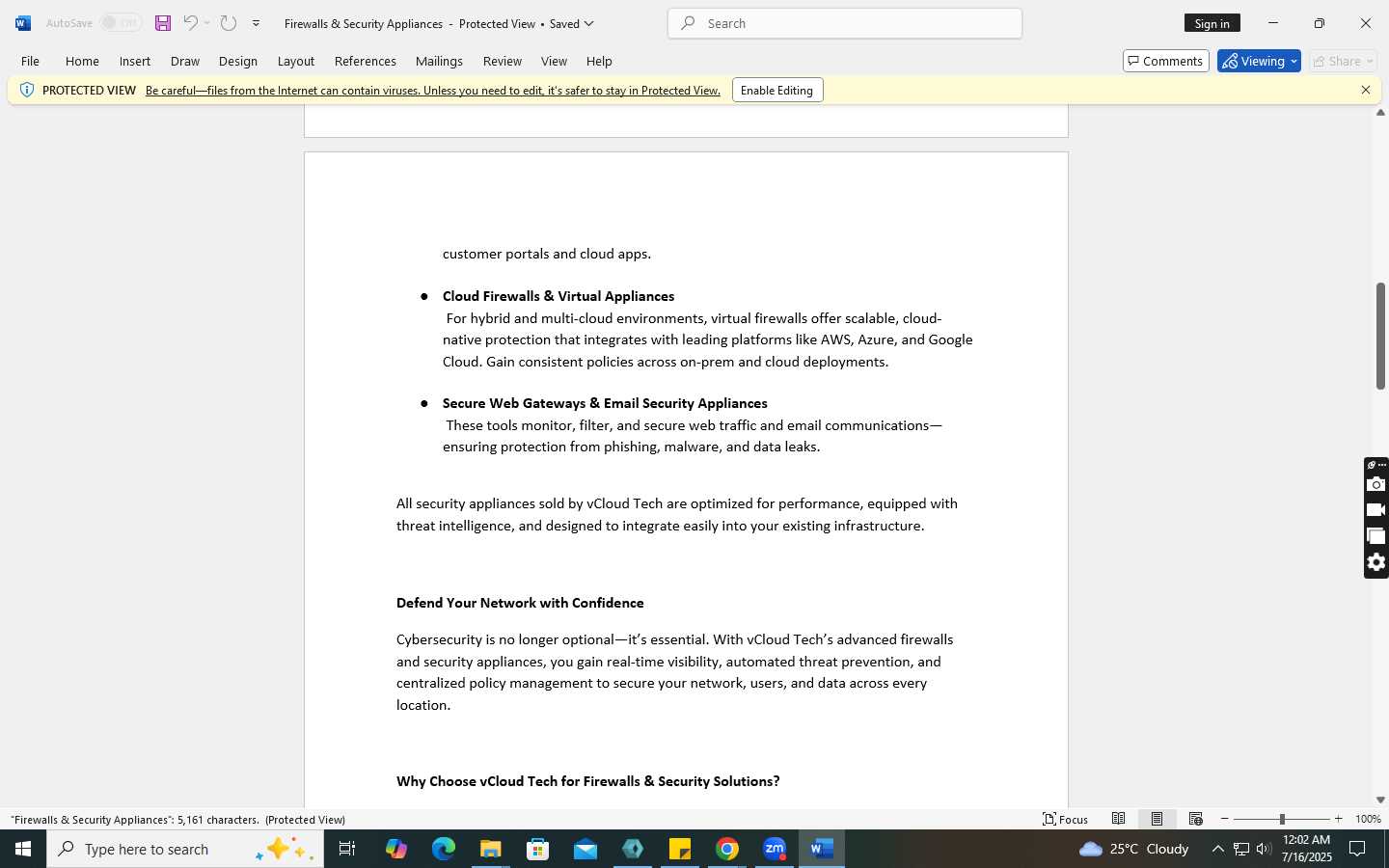The image size is (1389, 868).
Task: Switch to Web Layout view
Action: click(x=1195, y=819)
